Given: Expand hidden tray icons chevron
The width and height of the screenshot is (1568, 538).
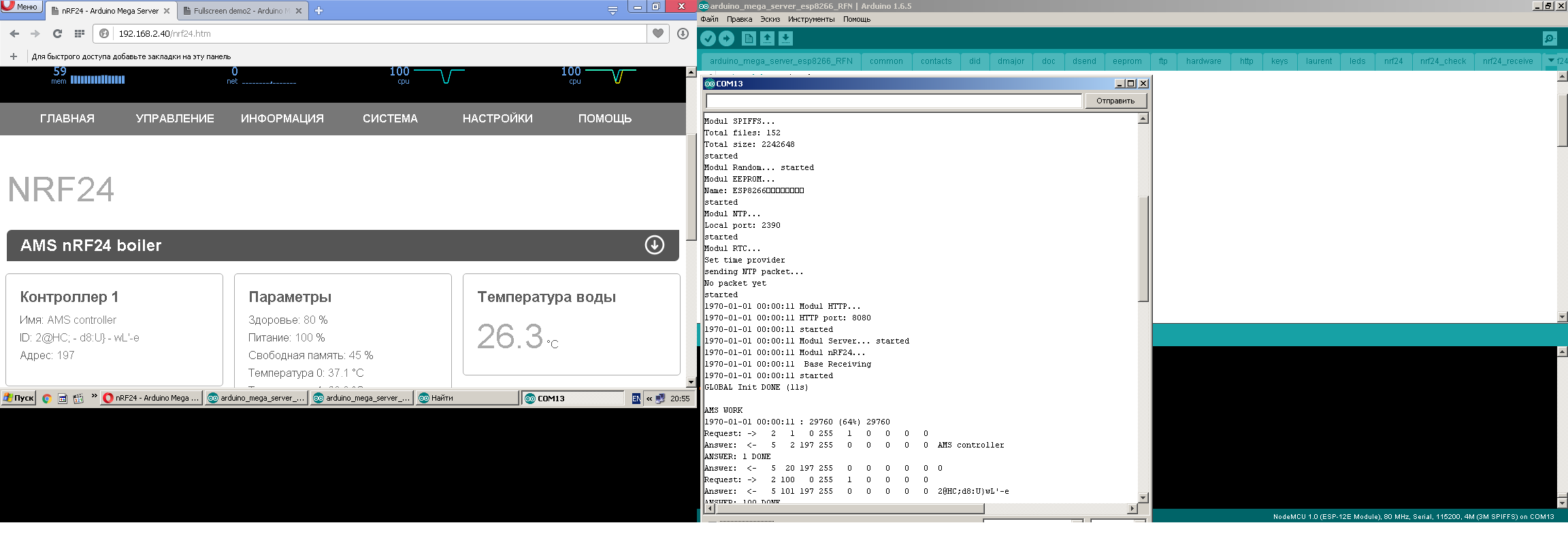Looking at the screenshot, I should pyautogui.click(x=649, y=399).
